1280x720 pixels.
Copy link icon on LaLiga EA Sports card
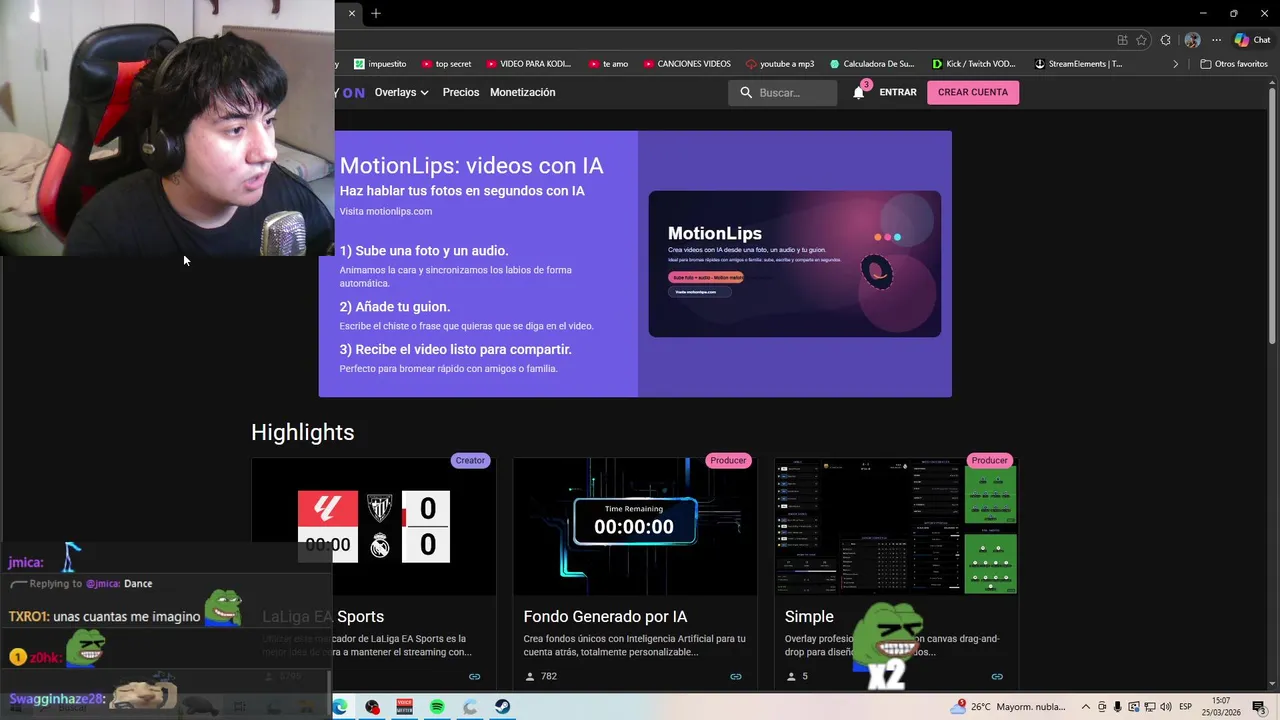[475, 677]
